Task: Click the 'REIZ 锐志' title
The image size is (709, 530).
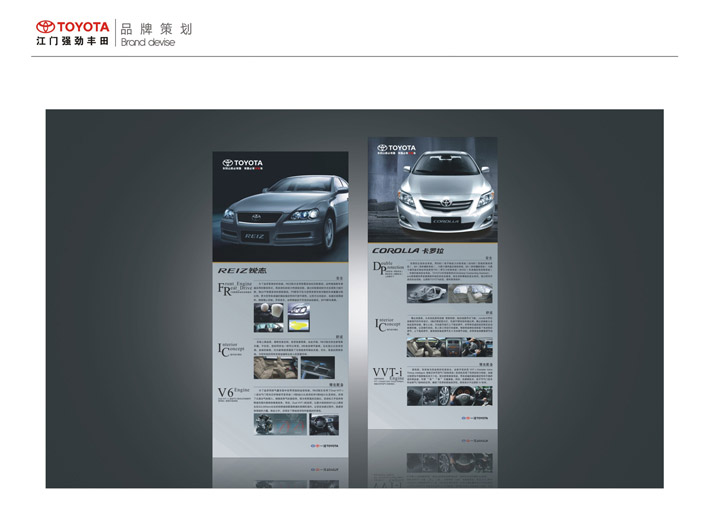Action: [x=242, y=271]
